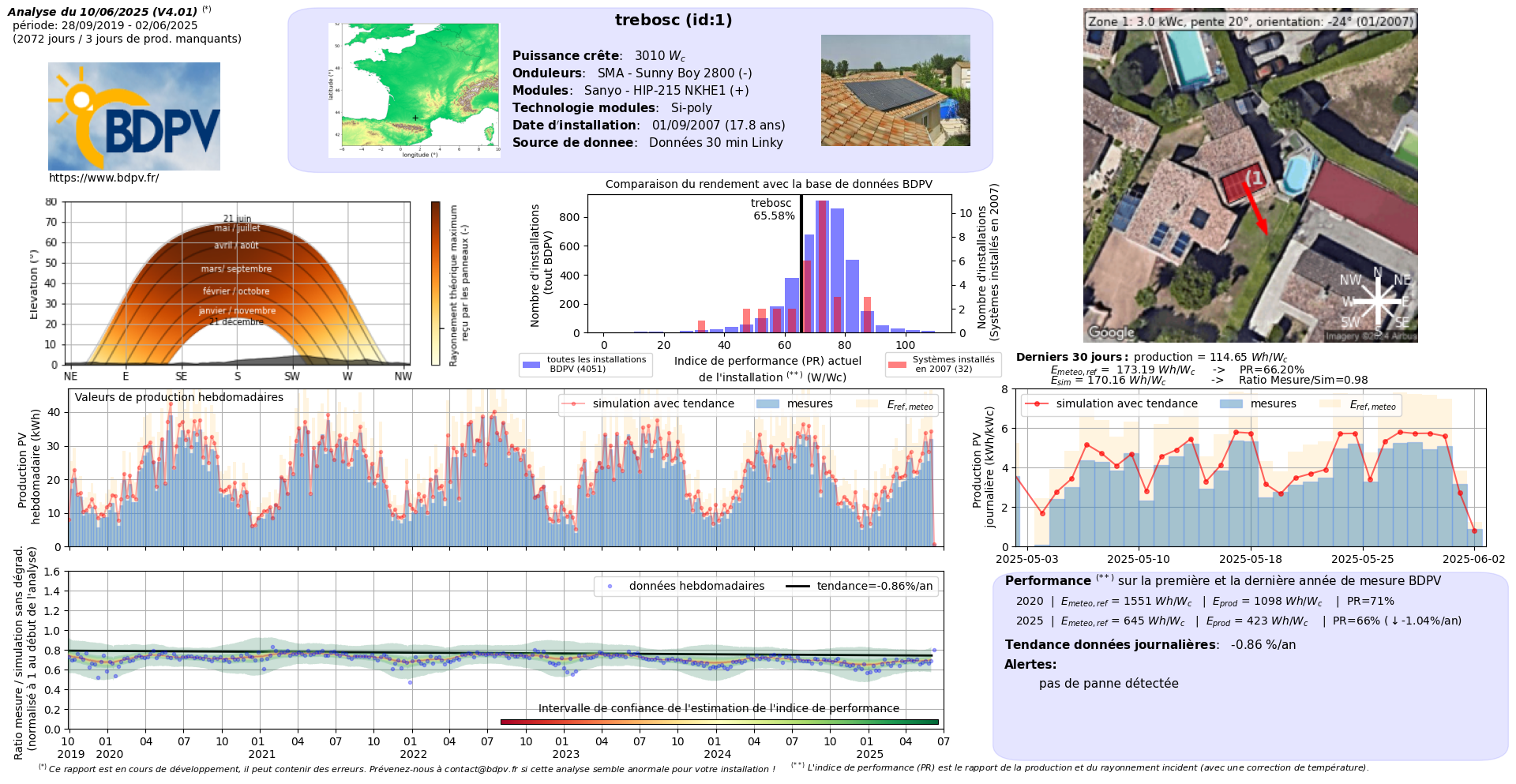Click the 'Technologie modules: Si-poly' line
The image size is (1516, 784).
pyautogui.click(x=612, y=108)
